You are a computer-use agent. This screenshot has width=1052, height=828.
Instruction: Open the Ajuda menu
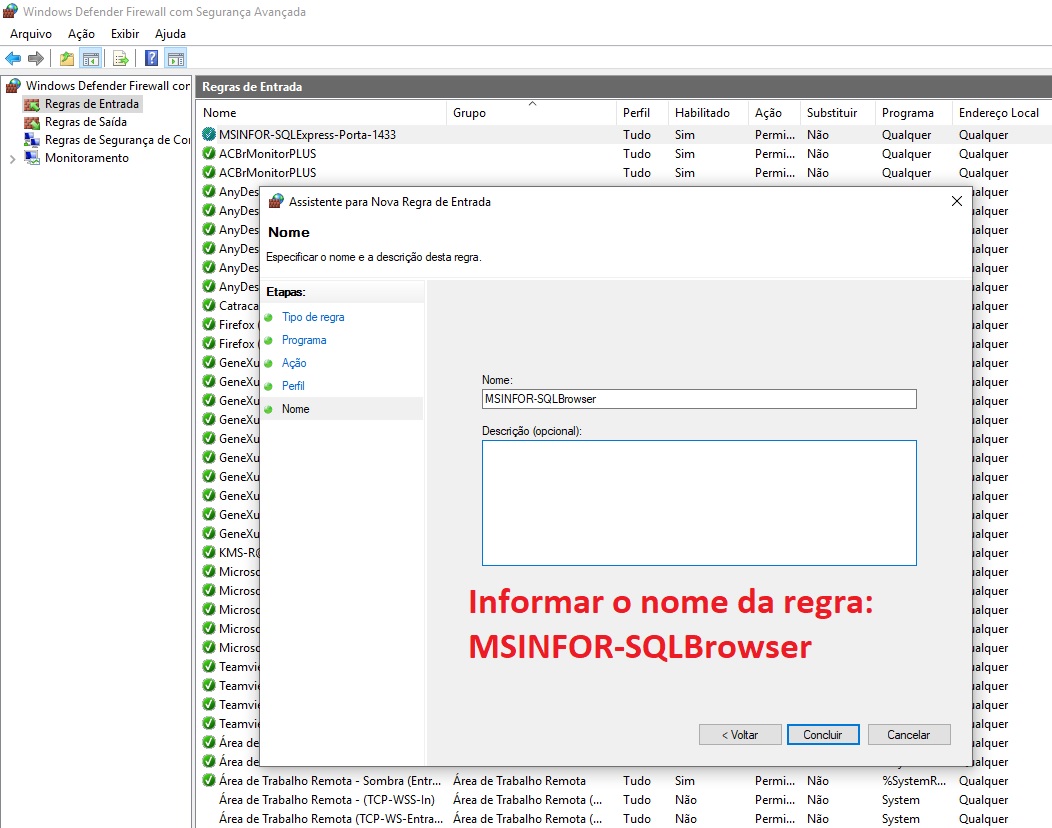point(170,34)
